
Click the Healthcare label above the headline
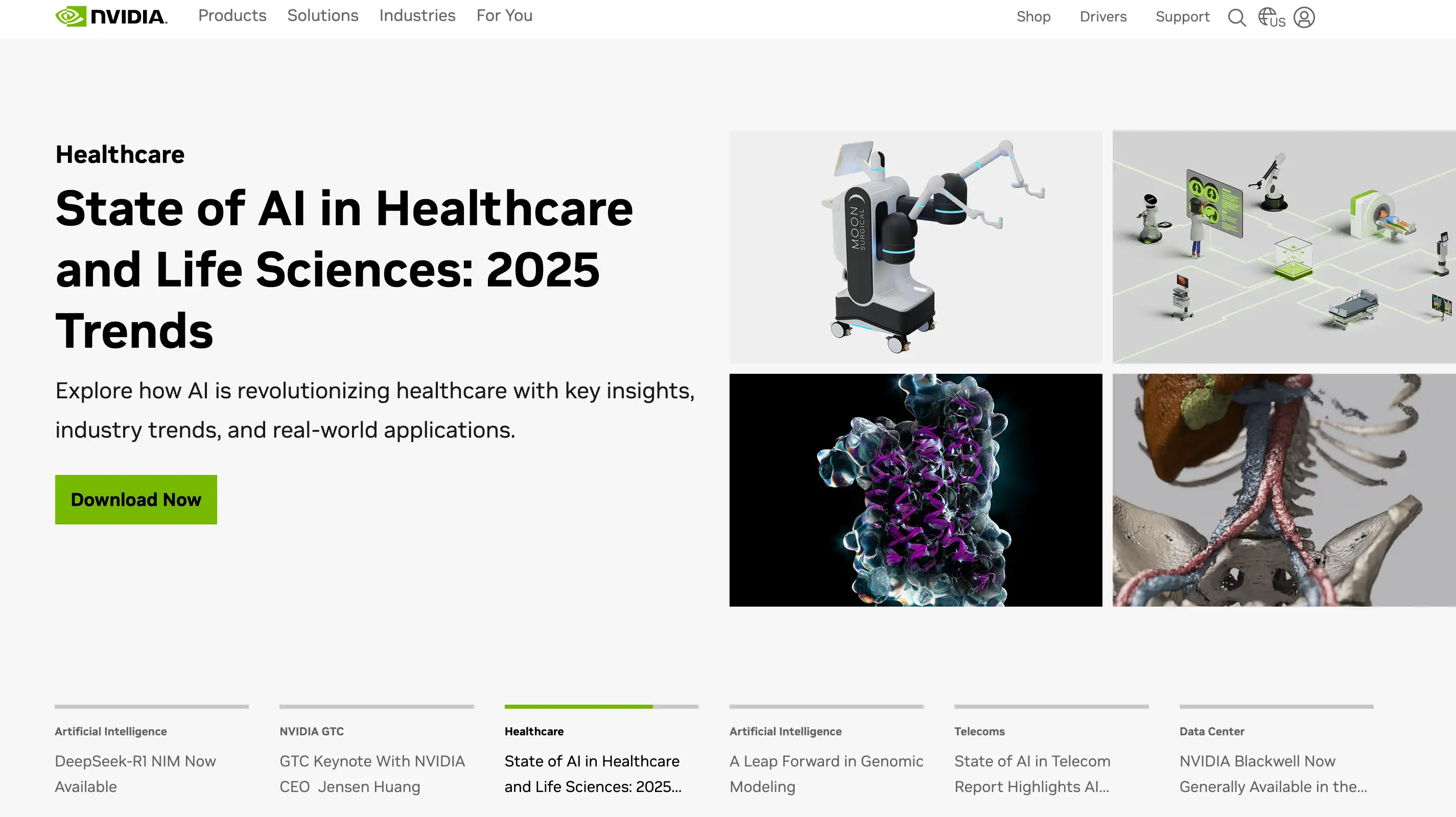pyautogui.click(x=120, y=154)
